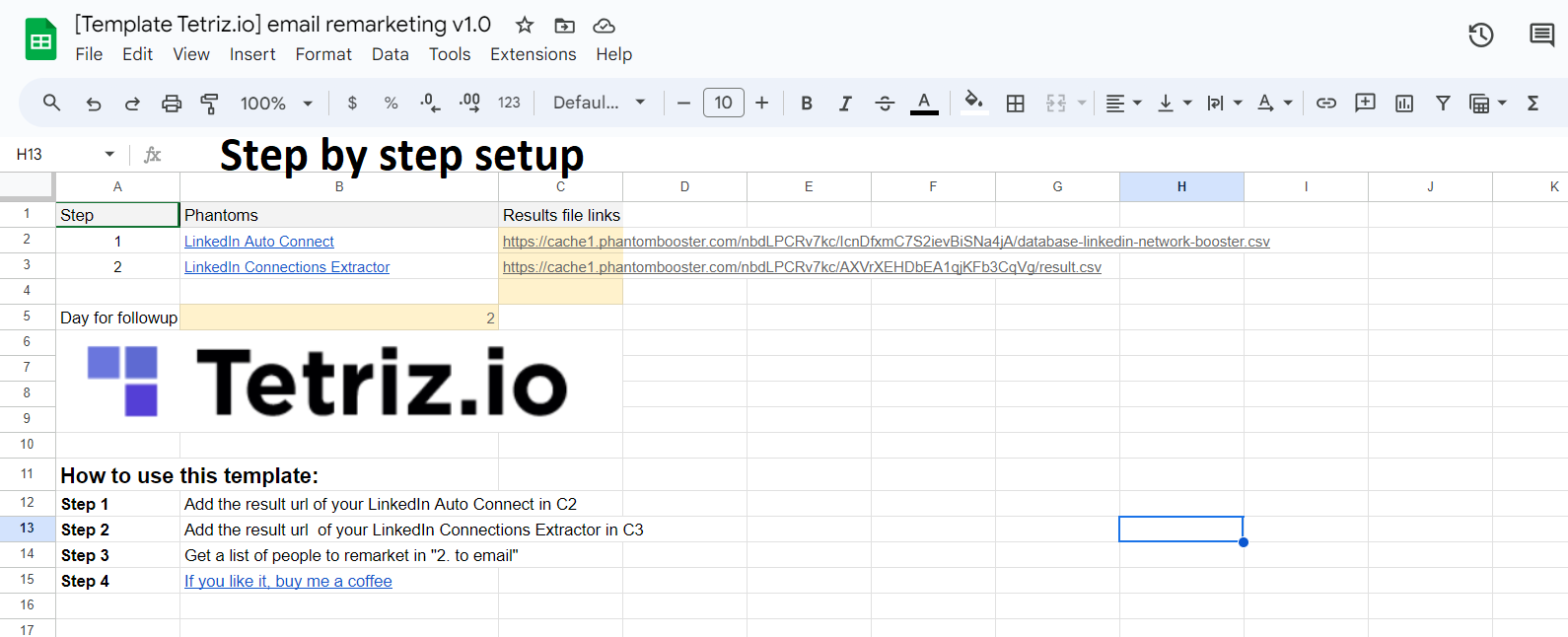Insert chart icon

(x=1404, y=103)
